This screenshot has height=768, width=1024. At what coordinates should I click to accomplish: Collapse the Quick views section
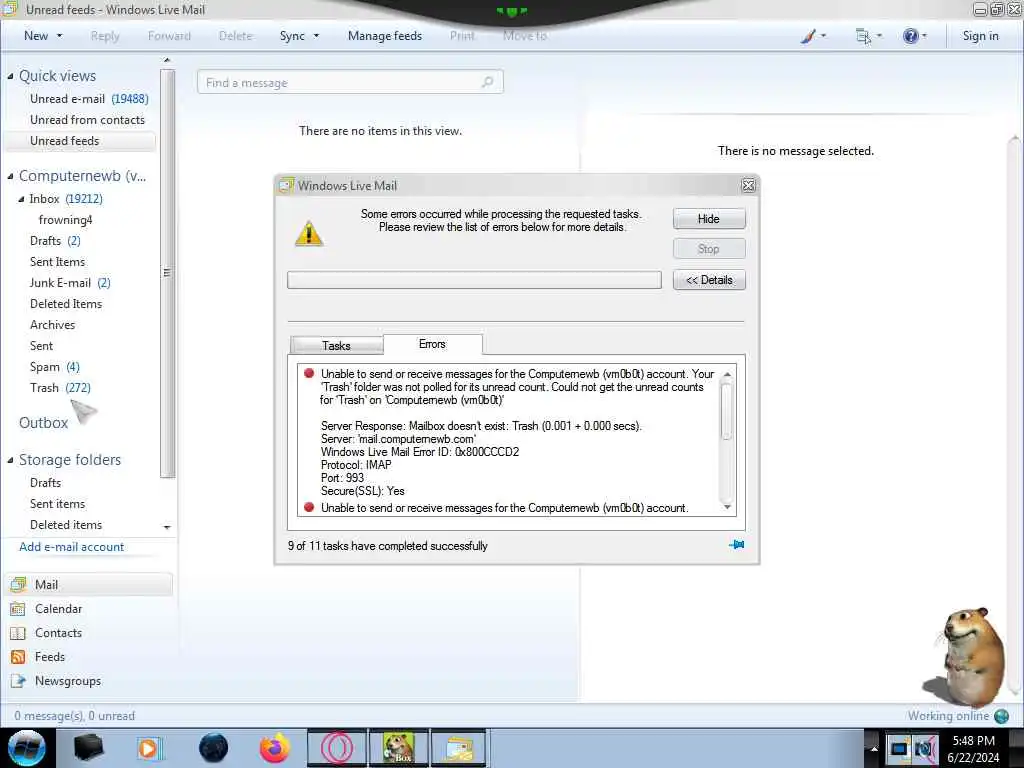(x=10, y=76)
